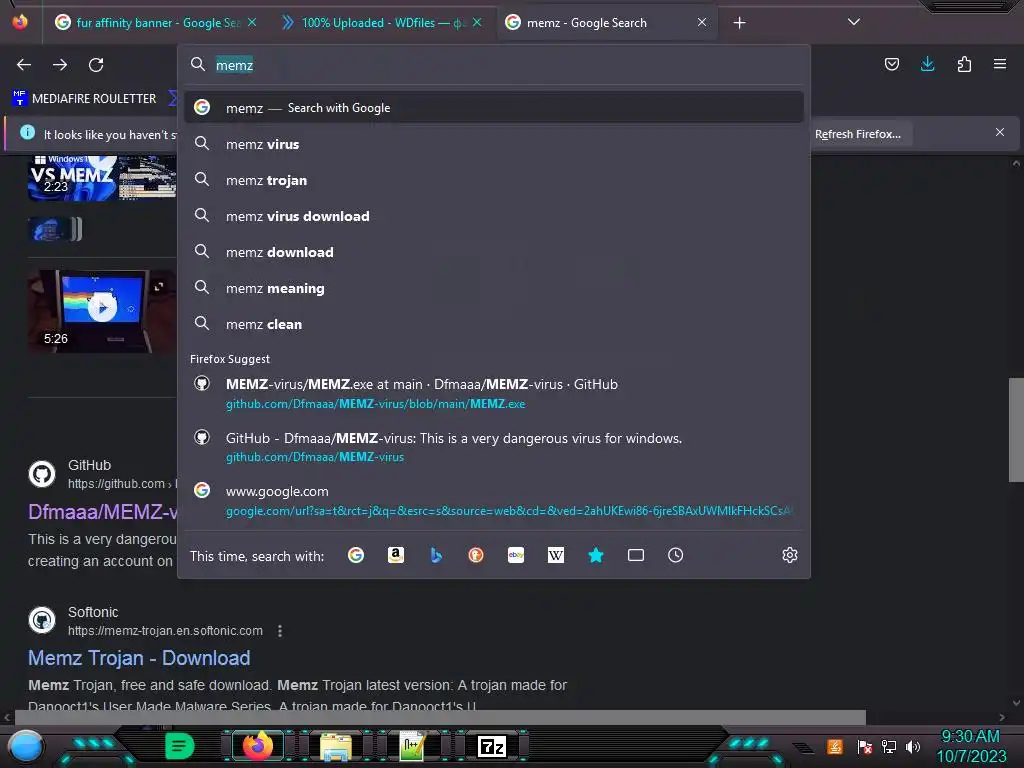Close the memz Google Search tab

tap(702, 22)
